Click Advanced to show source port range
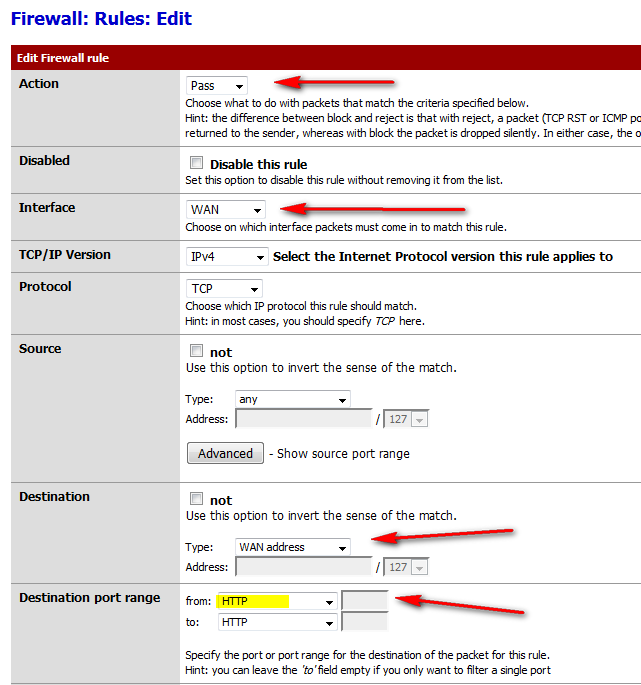The height and width of the screenshot is (685, 641). (225, 453)
